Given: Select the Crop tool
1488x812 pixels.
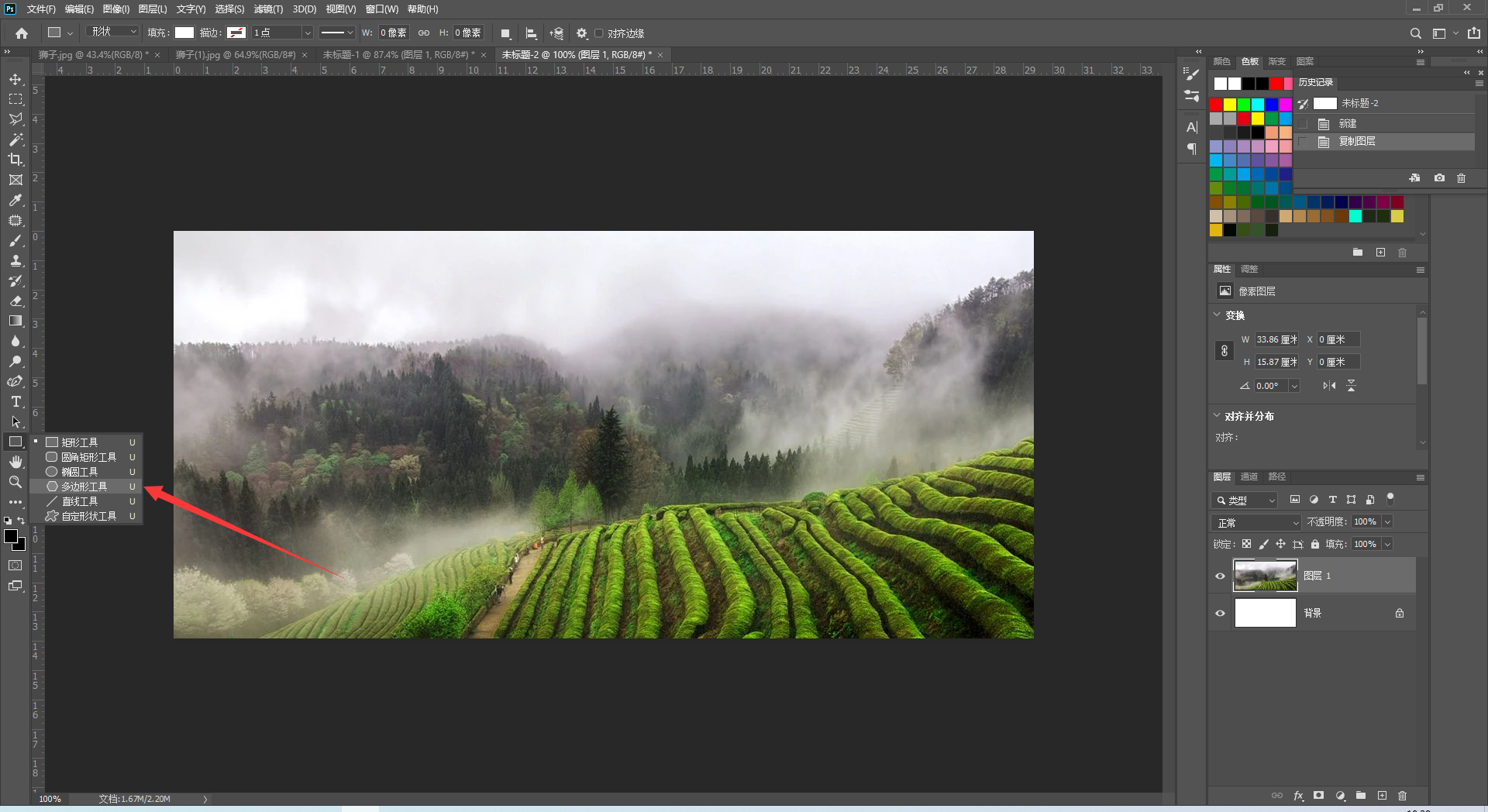Looking at the screenshot, I should click(15, 160).
